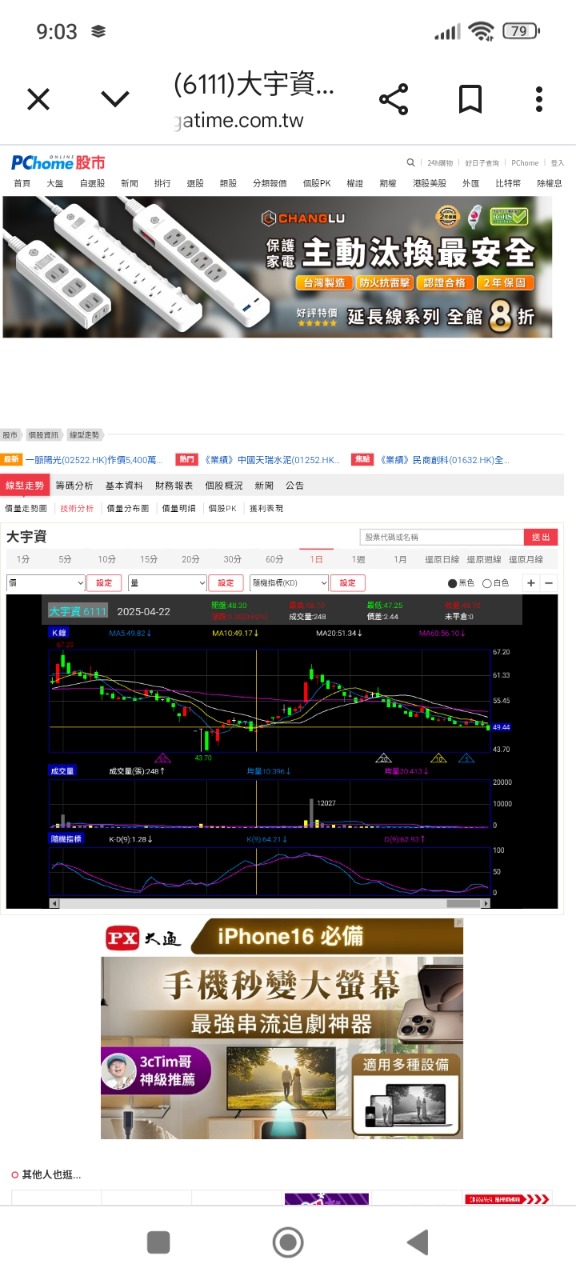Open news headline about 中国天瑞水泥(01252.HK)

click(272, 460)
